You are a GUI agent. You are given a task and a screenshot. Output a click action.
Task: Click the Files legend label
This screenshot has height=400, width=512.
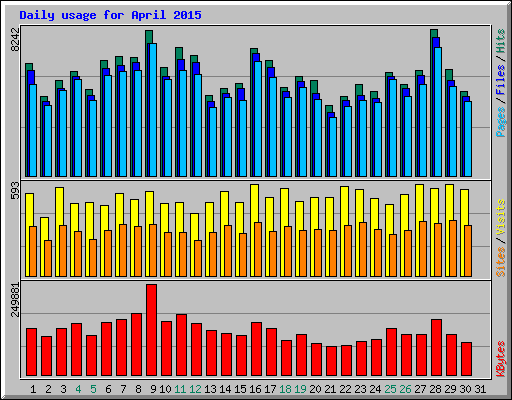[x=501, y=80]
